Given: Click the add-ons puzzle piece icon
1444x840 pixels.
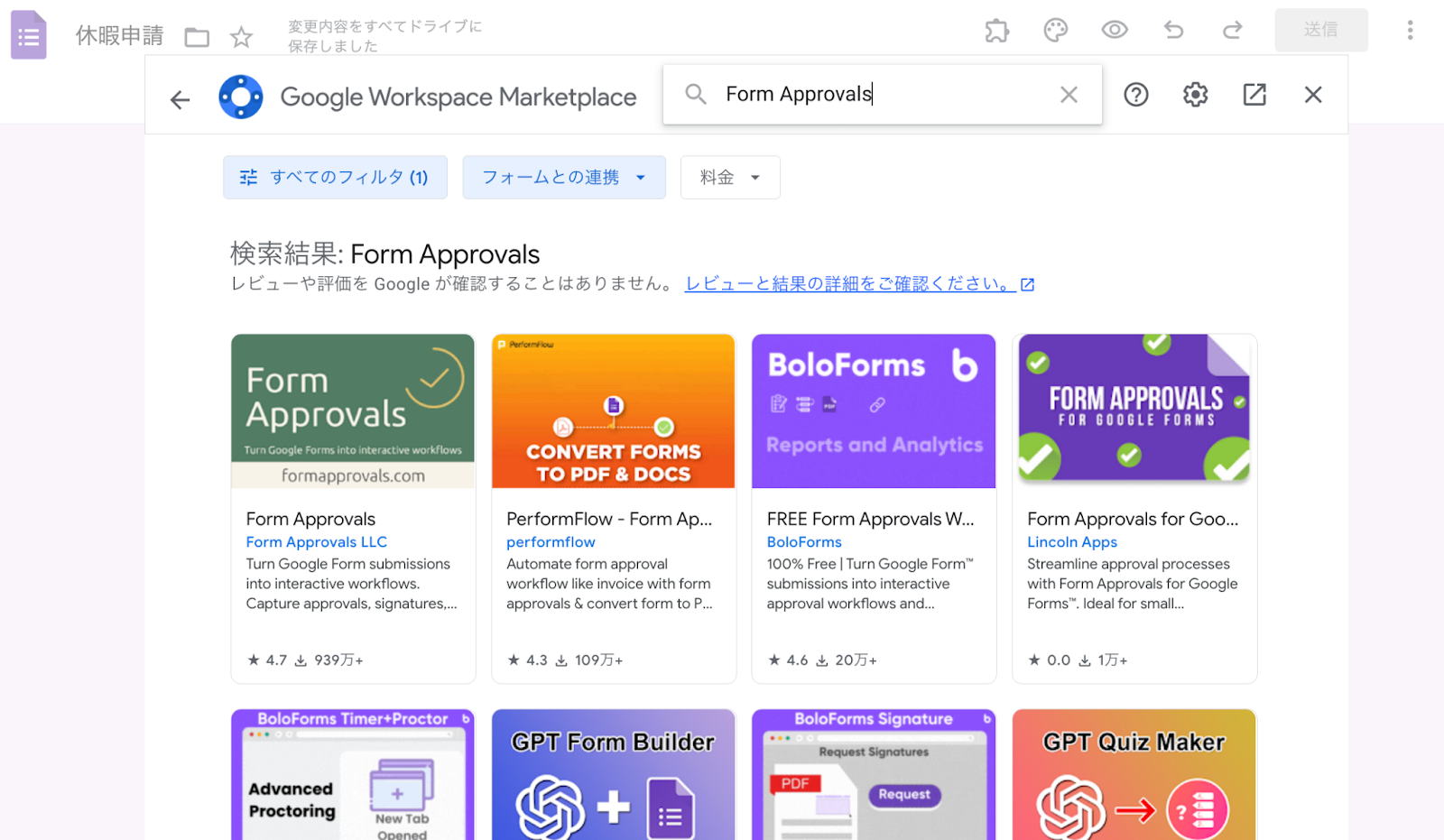Looking at the screenshot, I should [996, 31].
